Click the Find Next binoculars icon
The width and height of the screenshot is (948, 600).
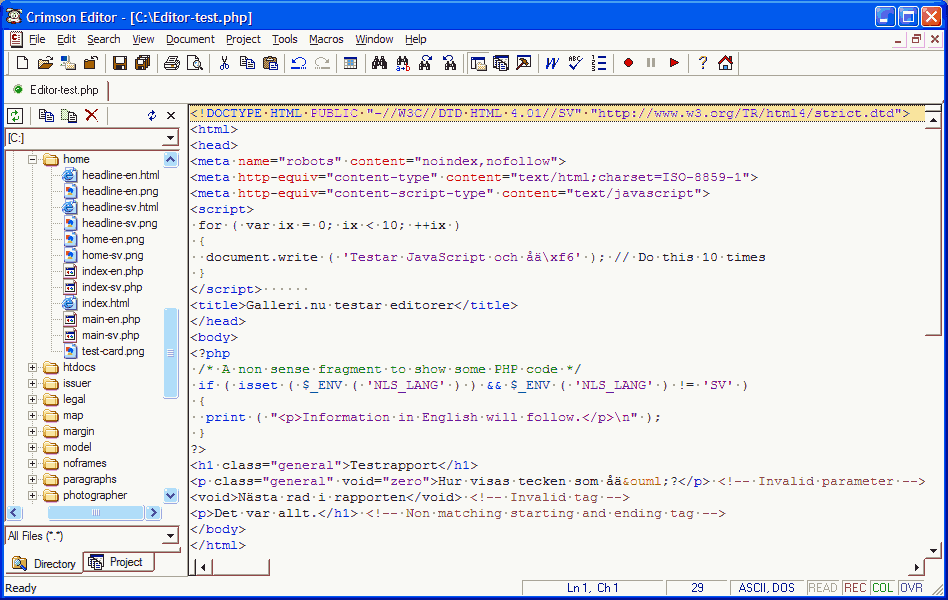click(426, 63)
